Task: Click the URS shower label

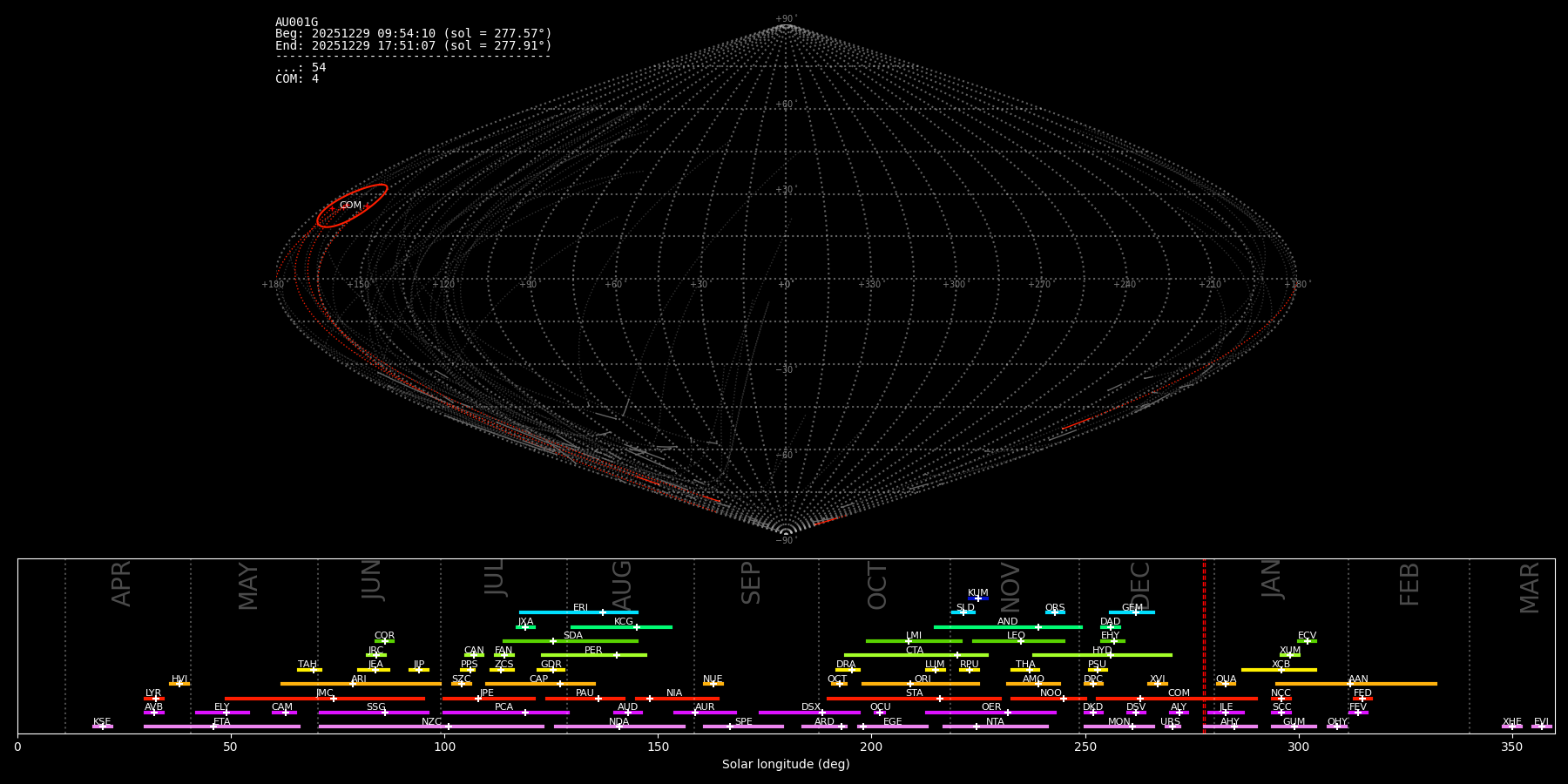Action: coord(1170,722)
